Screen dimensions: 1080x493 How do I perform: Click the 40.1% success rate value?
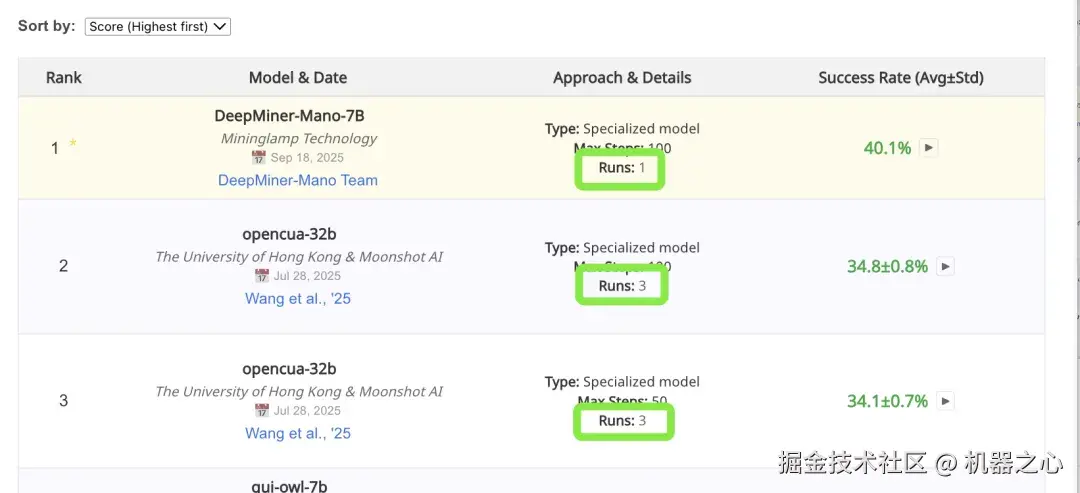point(887,148)
